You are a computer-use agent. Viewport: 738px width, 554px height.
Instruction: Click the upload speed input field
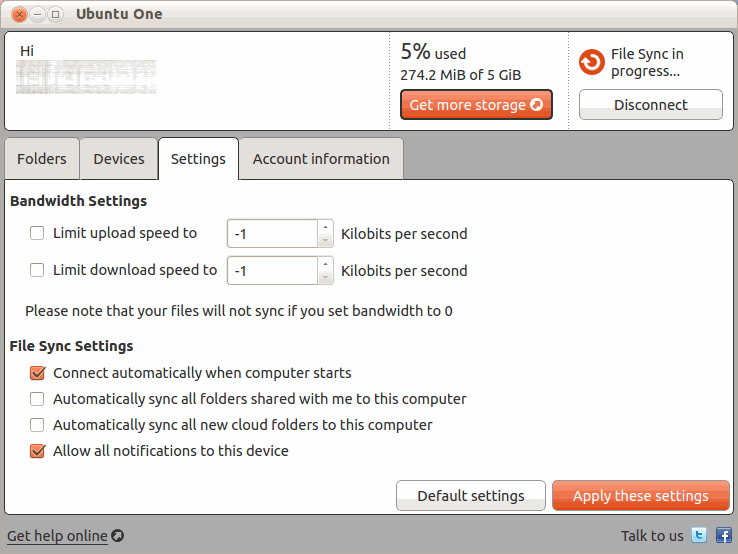pos(273,234)
